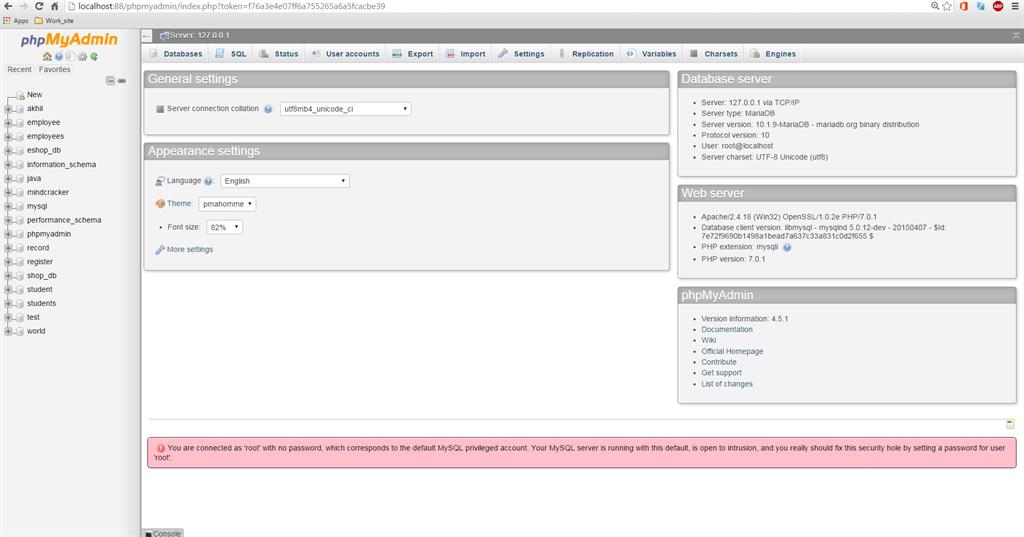Expand the eshop_db database node
The height and width of the screenshot is (537, 1024).
pyautogui.click(x=8, y=150)
